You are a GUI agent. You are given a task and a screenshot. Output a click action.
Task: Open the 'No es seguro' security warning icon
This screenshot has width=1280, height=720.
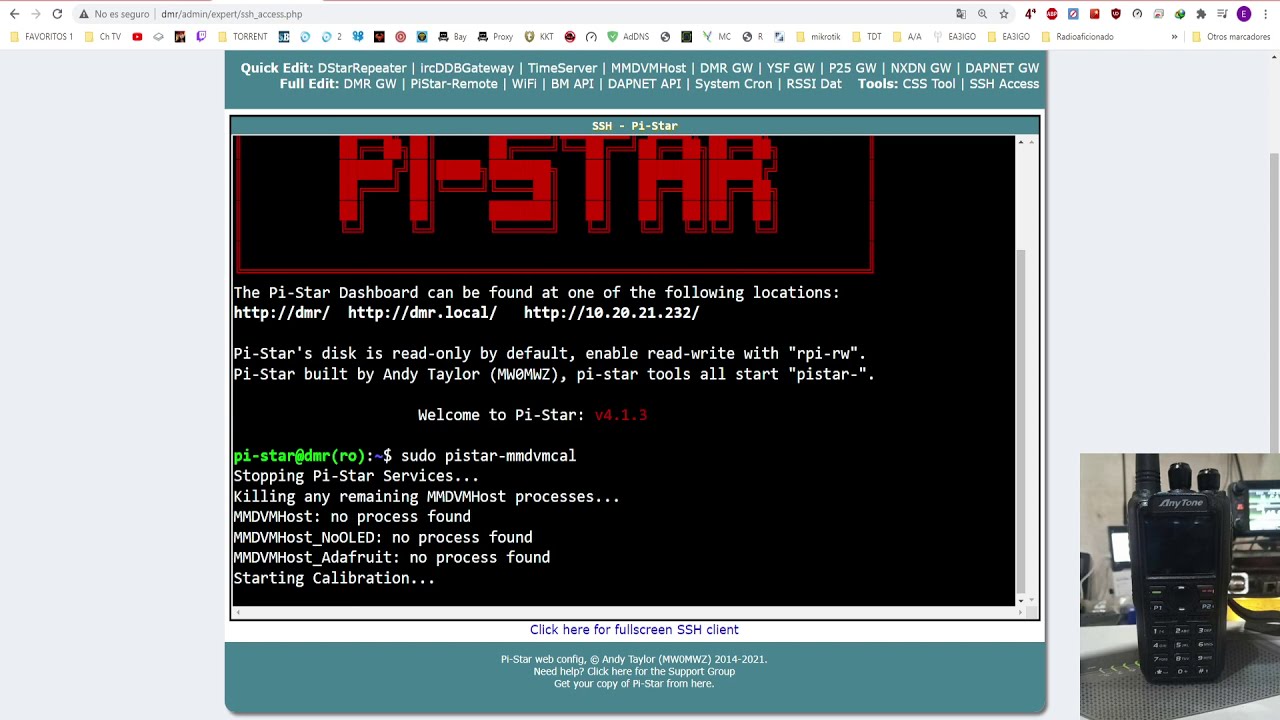point(84,14)
